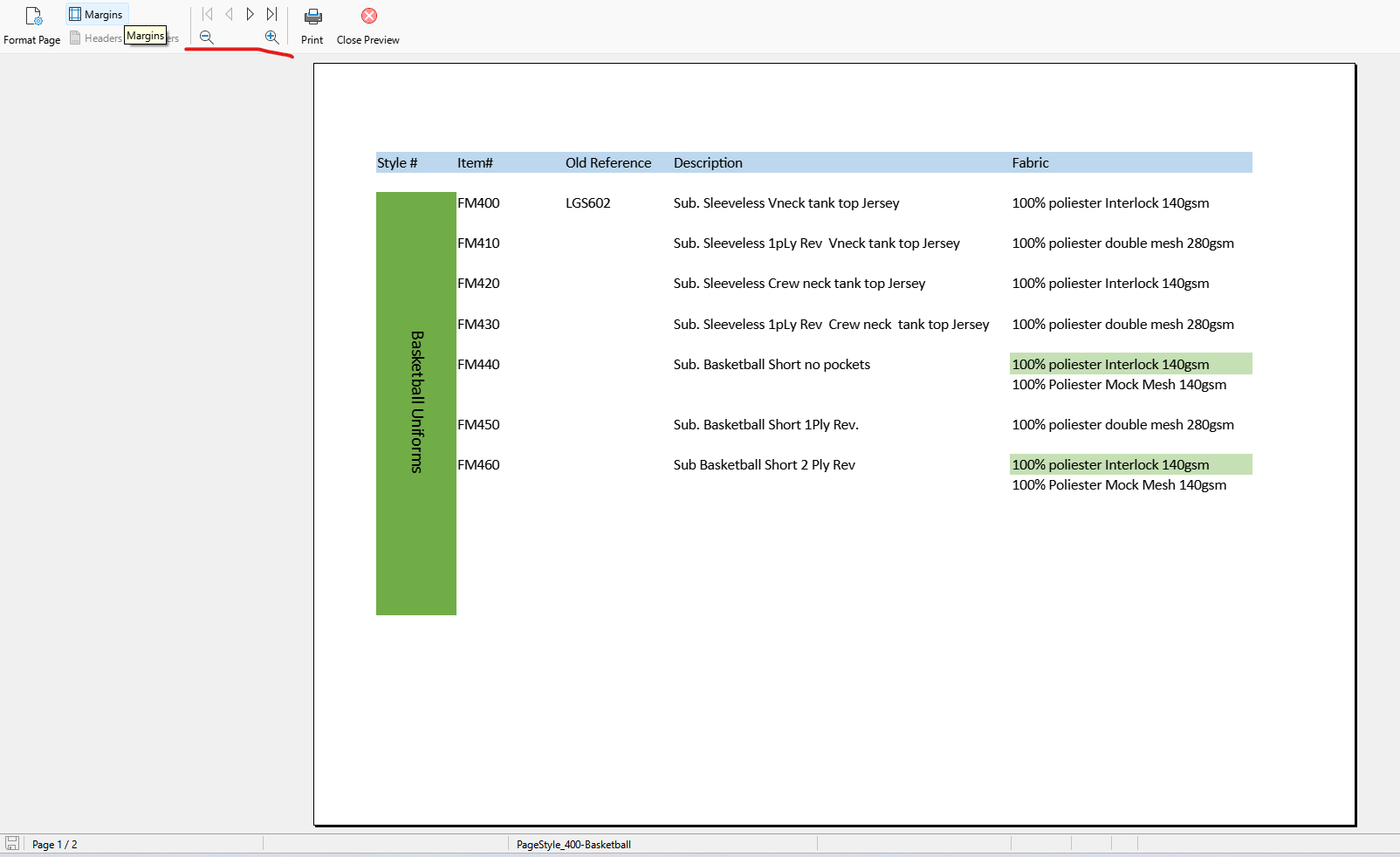1400x857 pixels.
Task: Jump to the first page
Action: pos(207,14)
